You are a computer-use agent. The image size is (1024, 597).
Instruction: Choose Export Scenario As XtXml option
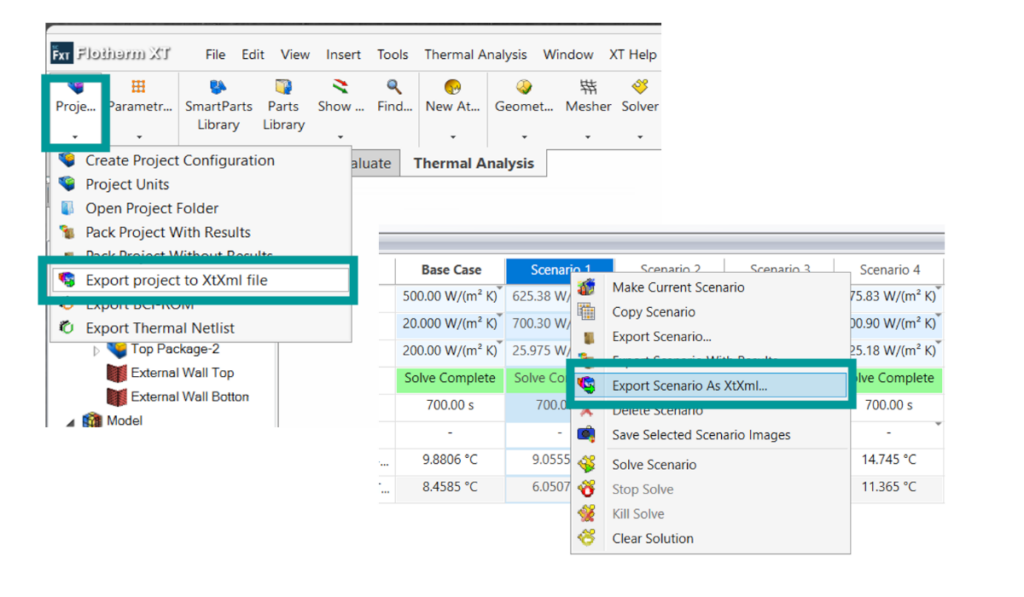pos(689,386)
